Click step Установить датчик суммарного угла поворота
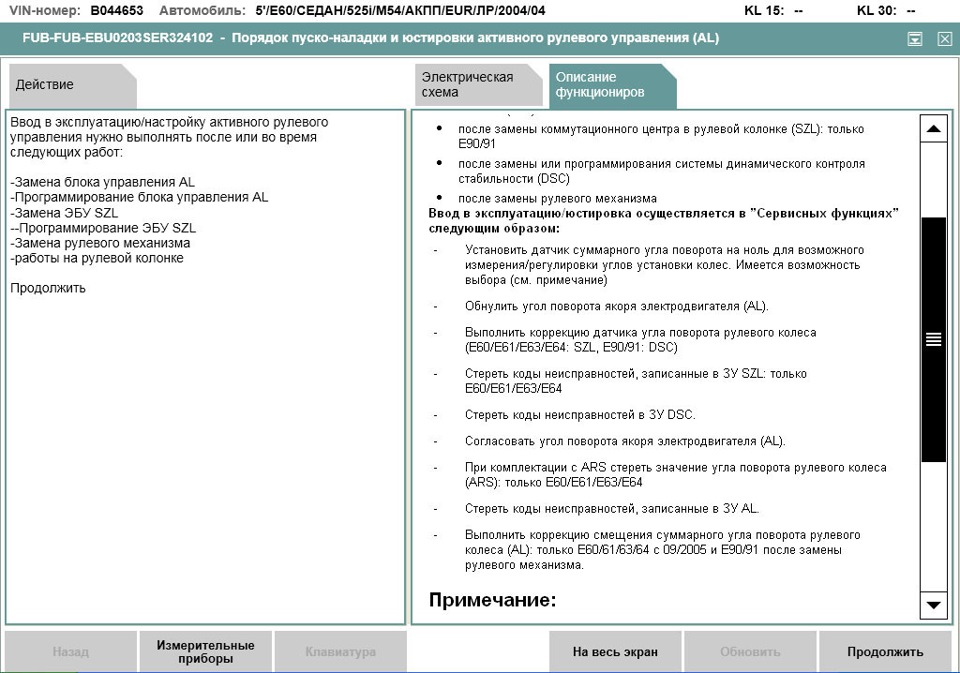 (664, 265)
